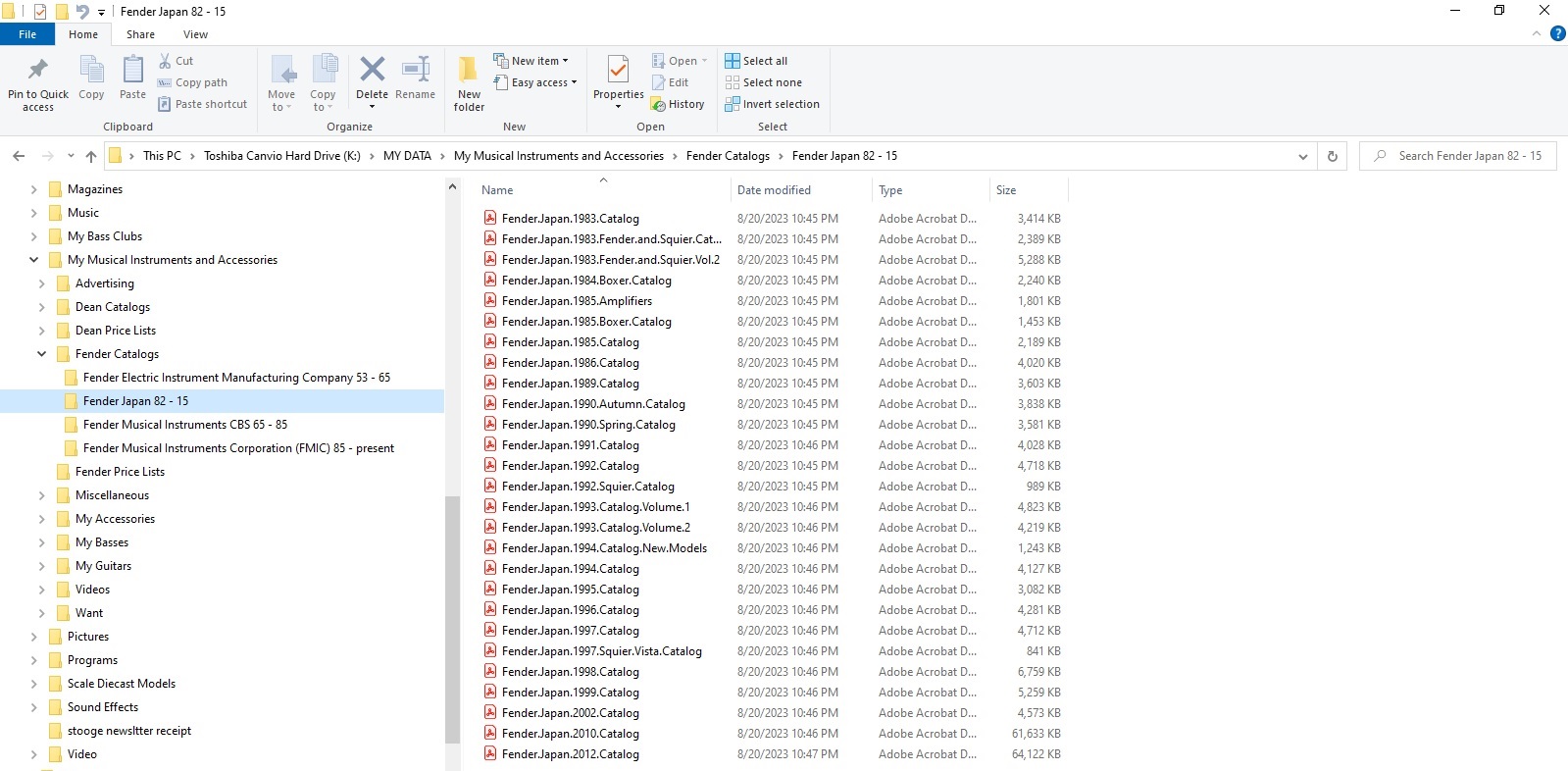Click the Copy icon in Clipboard group
Screen dimensions: 1568x771
tap(91, 70)
